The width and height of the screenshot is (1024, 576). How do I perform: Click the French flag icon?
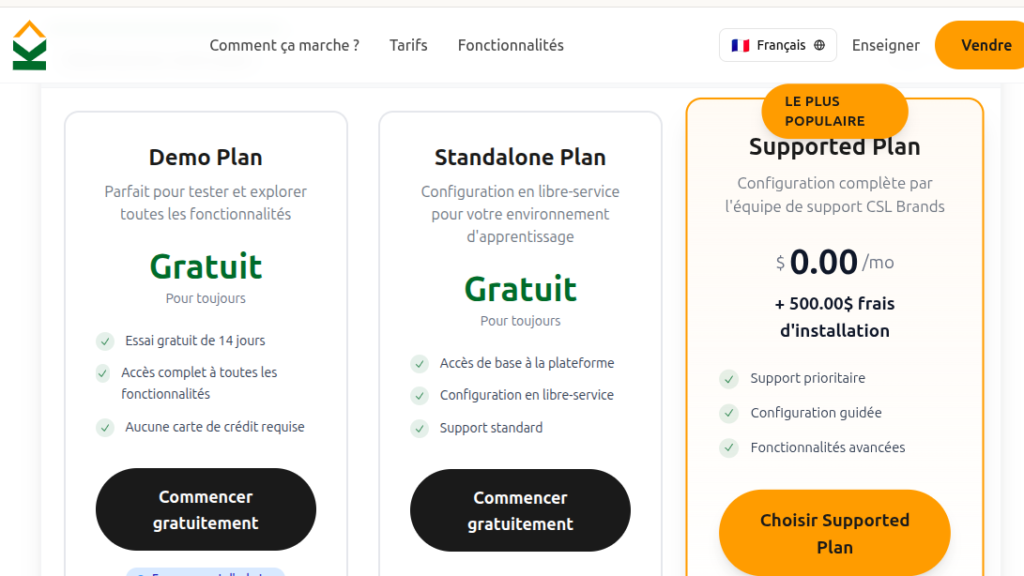pyautogui.click(x=740, y=45)
